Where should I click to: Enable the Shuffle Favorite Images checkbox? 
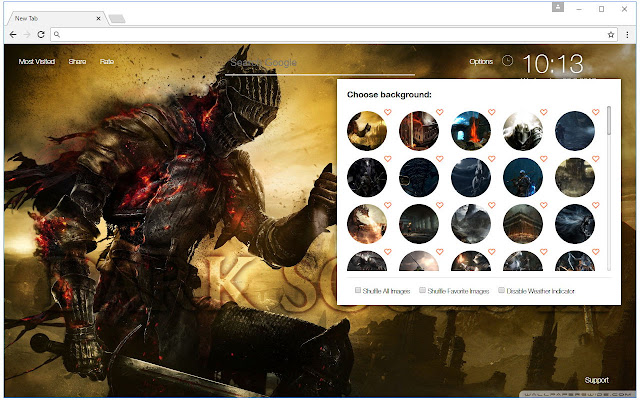pyautogui.click(x=422, y=290)
